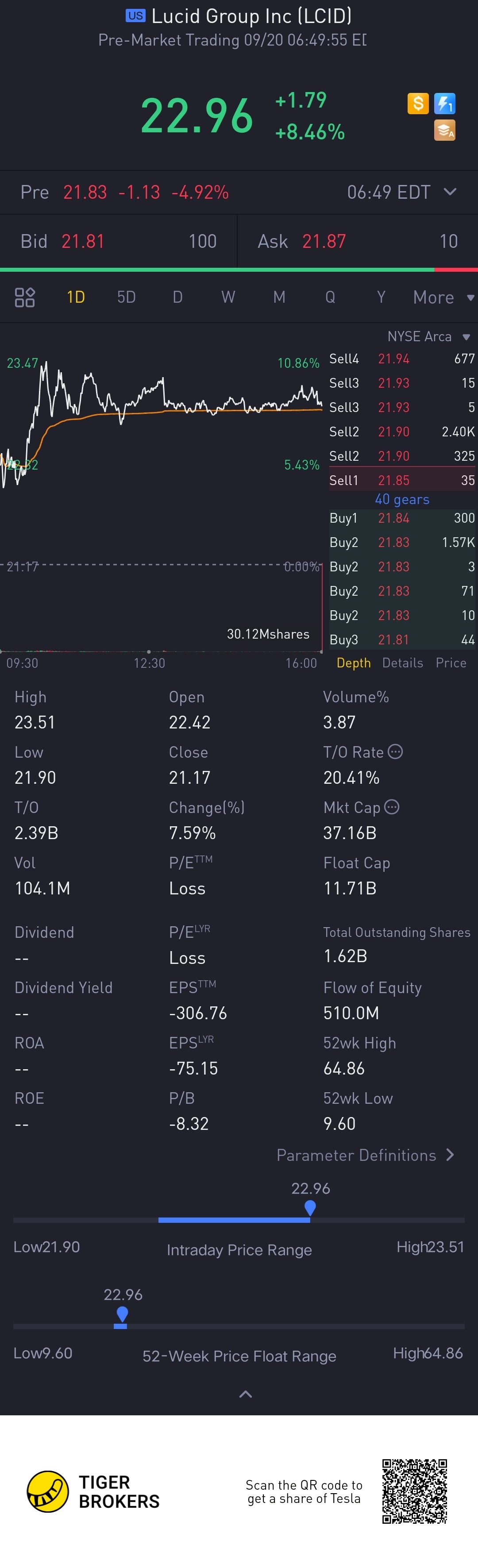Tap the Tesla share QR code
The width and height of the screenshot is (478, 1568).
point(415,1491)
